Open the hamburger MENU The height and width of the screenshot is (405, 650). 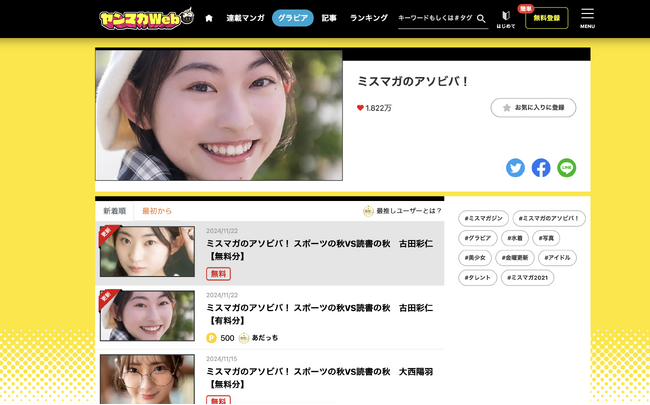(x=587, y=18)
